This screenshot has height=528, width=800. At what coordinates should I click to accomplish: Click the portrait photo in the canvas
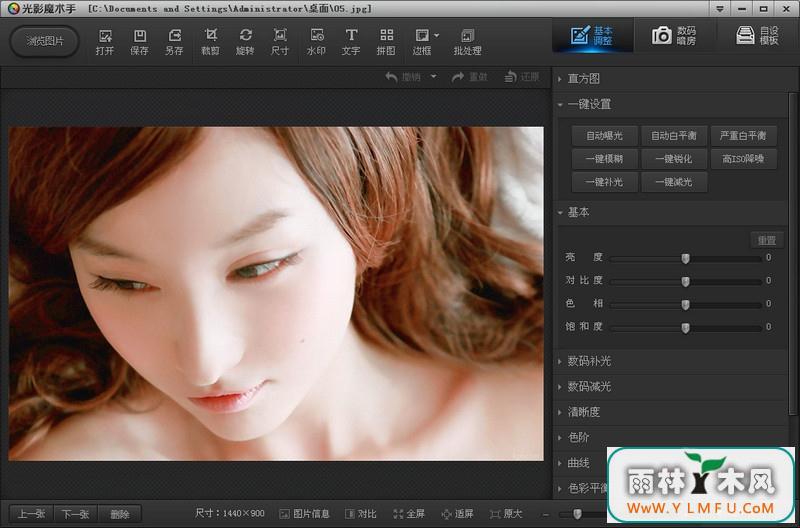point(276,293)
